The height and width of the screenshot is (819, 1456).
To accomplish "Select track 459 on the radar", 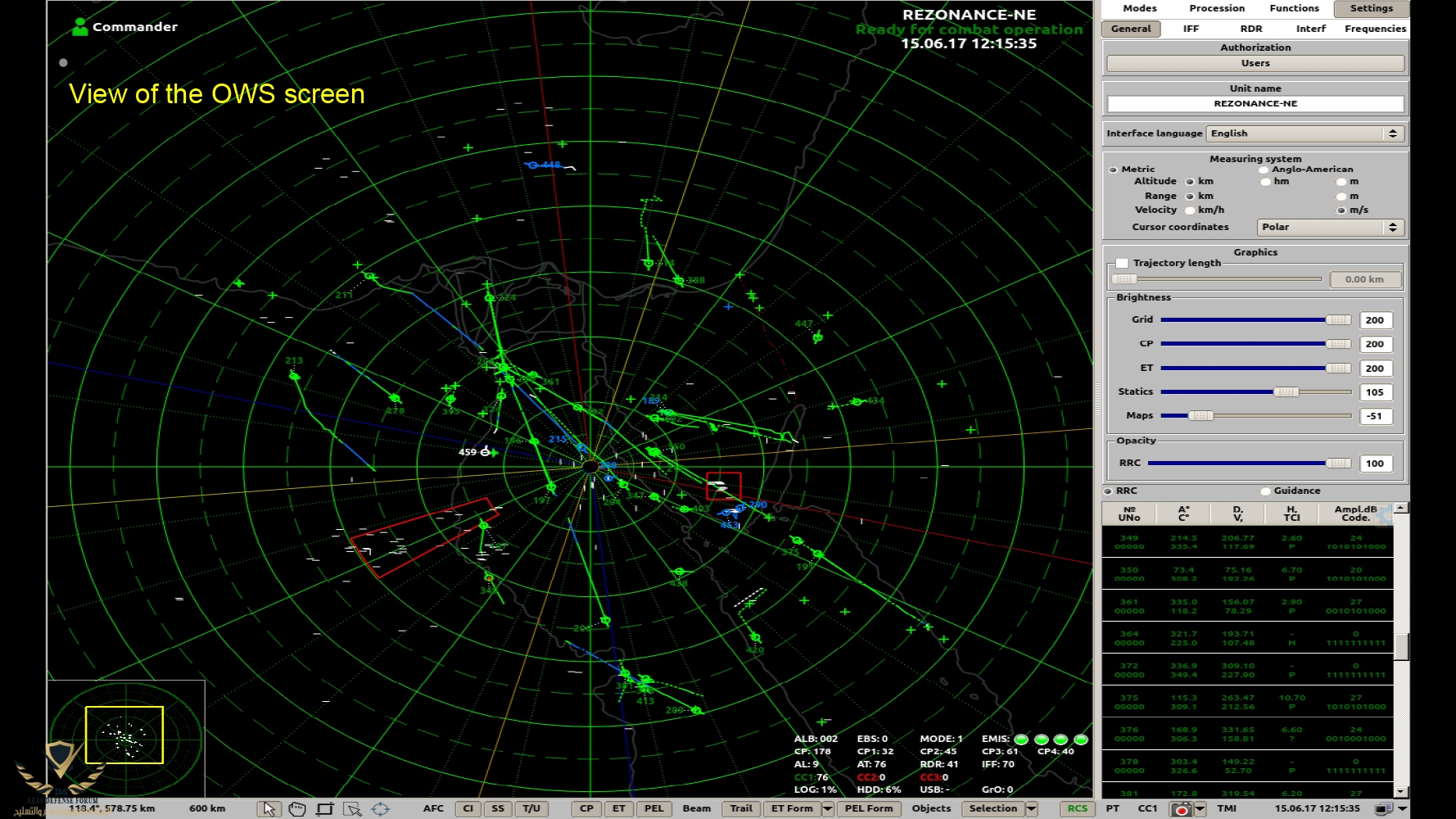I will (x=485, y=452).
